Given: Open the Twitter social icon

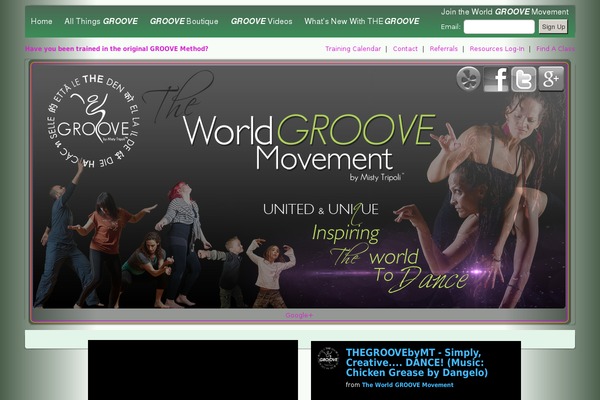Looking at the screenshot, I should (x=523, y=79).
